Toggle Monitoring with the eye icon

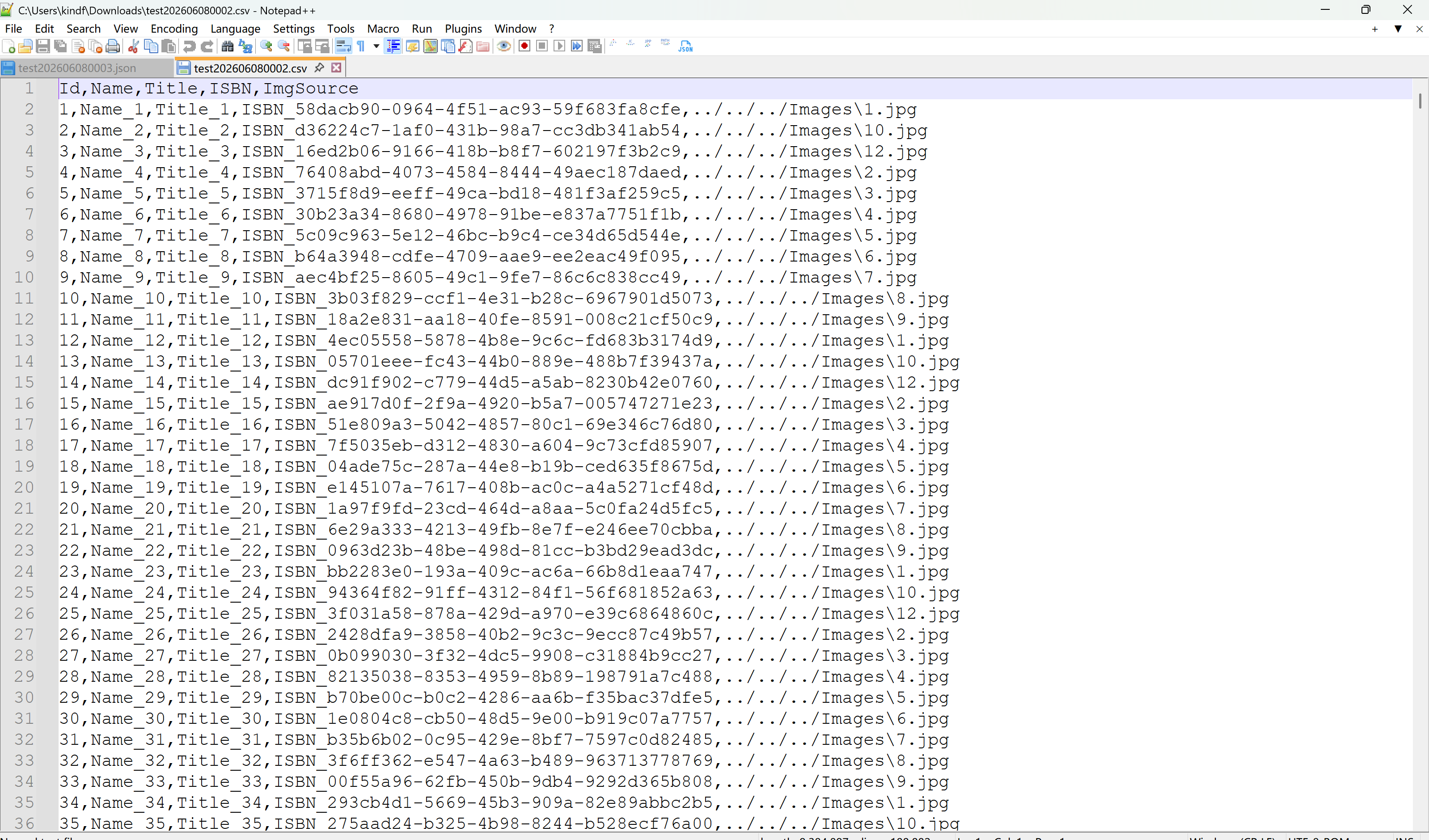(x=503, y=46)
